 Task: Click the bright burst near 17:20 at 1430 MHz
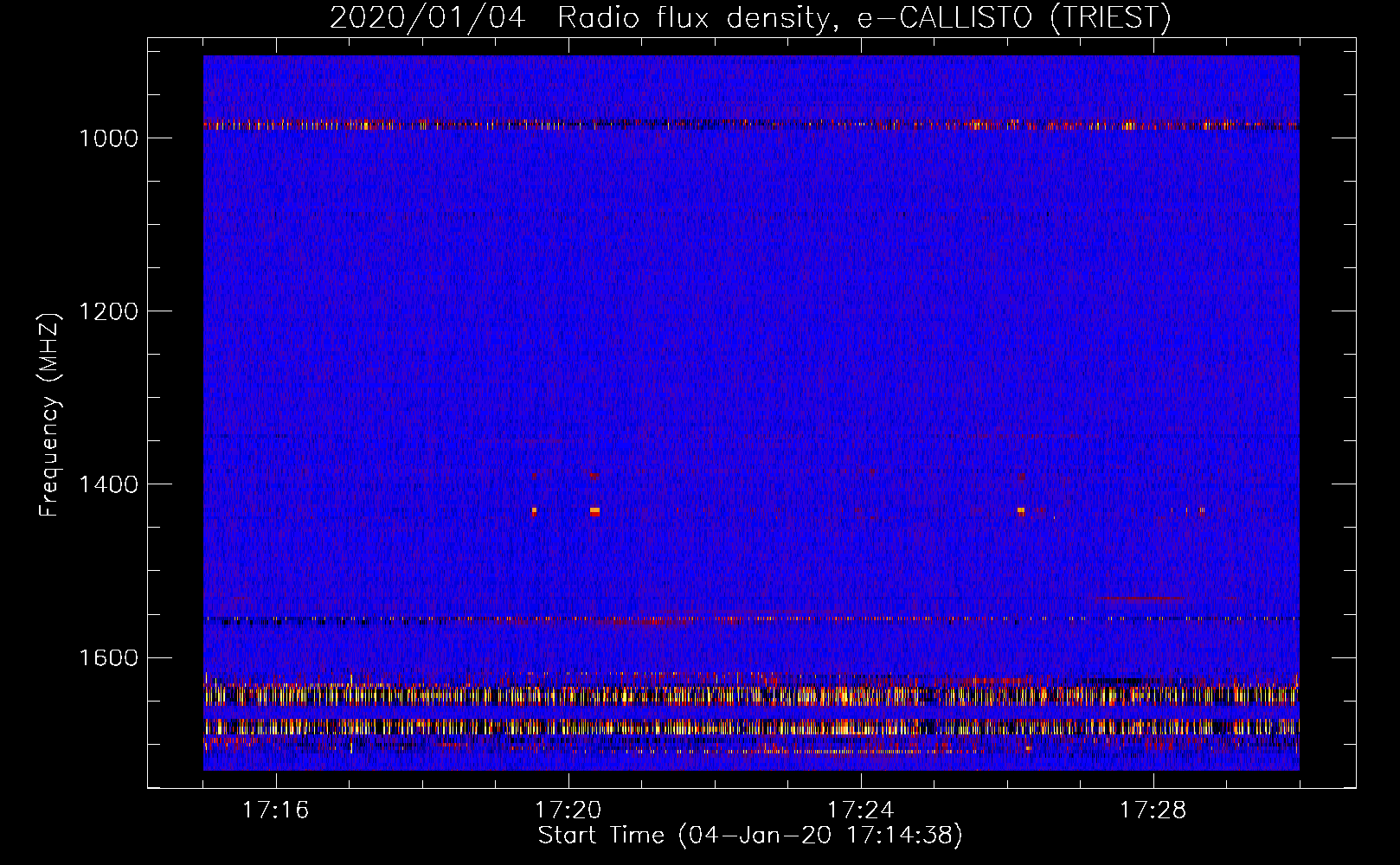tap(594, 512)
